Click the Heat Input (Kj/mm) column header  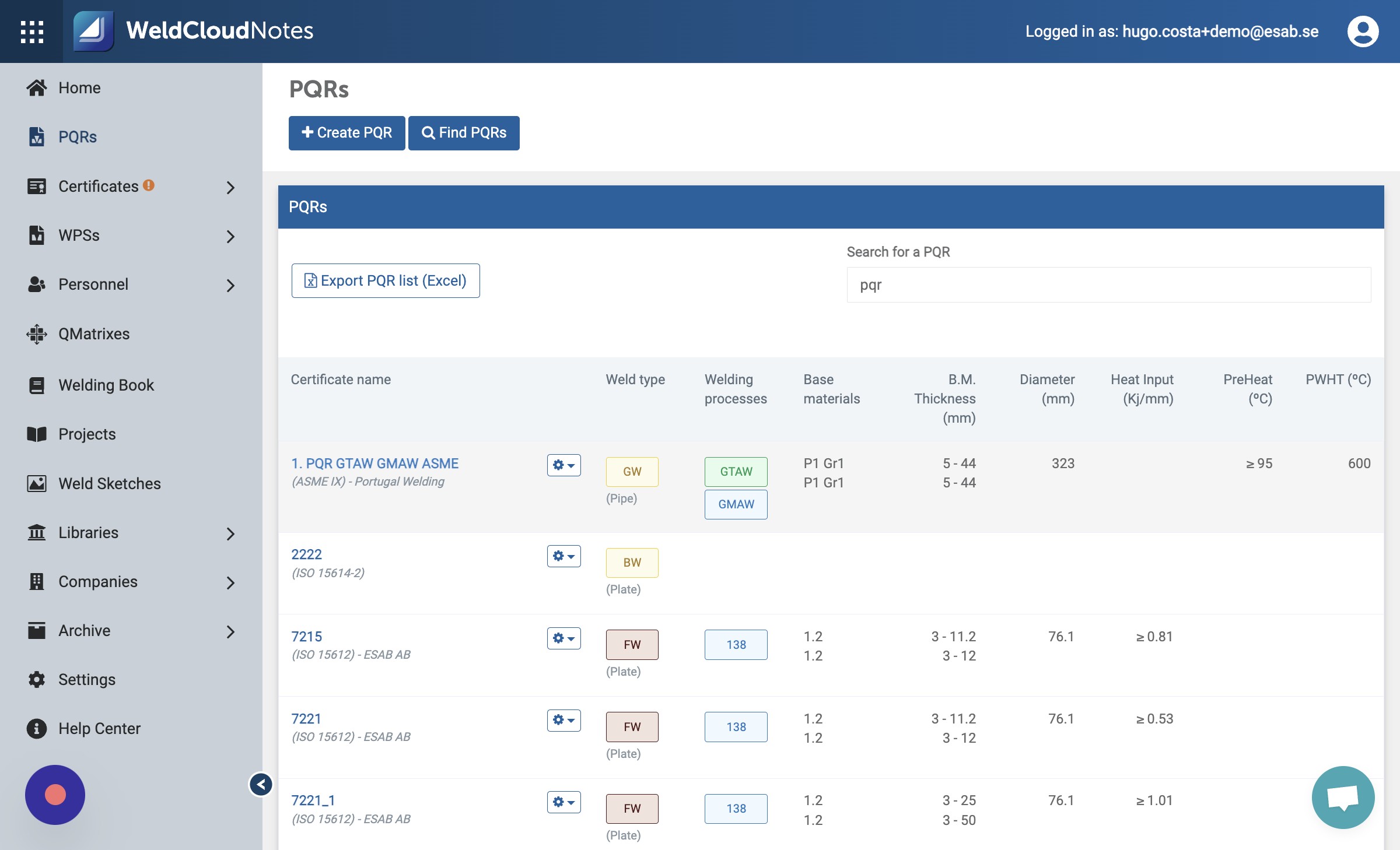[1142, 389]
